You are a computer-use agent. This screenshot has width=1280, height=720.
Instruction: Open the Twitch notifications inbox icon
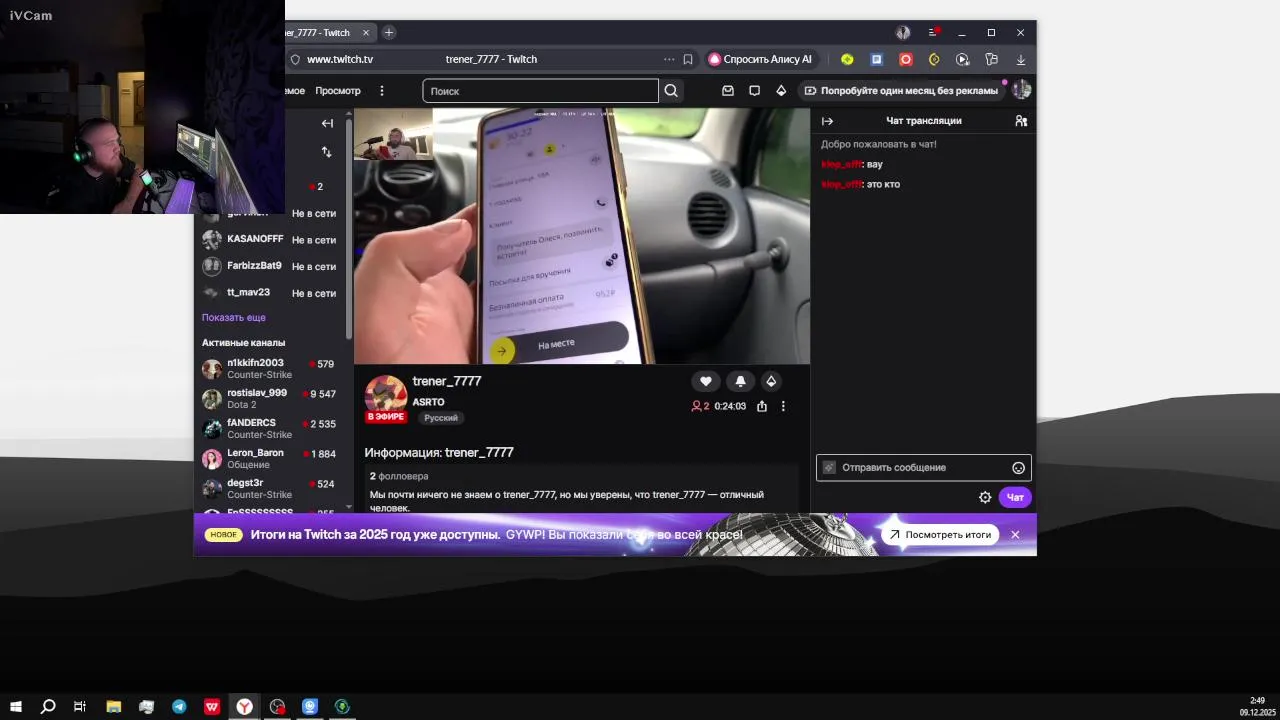[728, 91]
